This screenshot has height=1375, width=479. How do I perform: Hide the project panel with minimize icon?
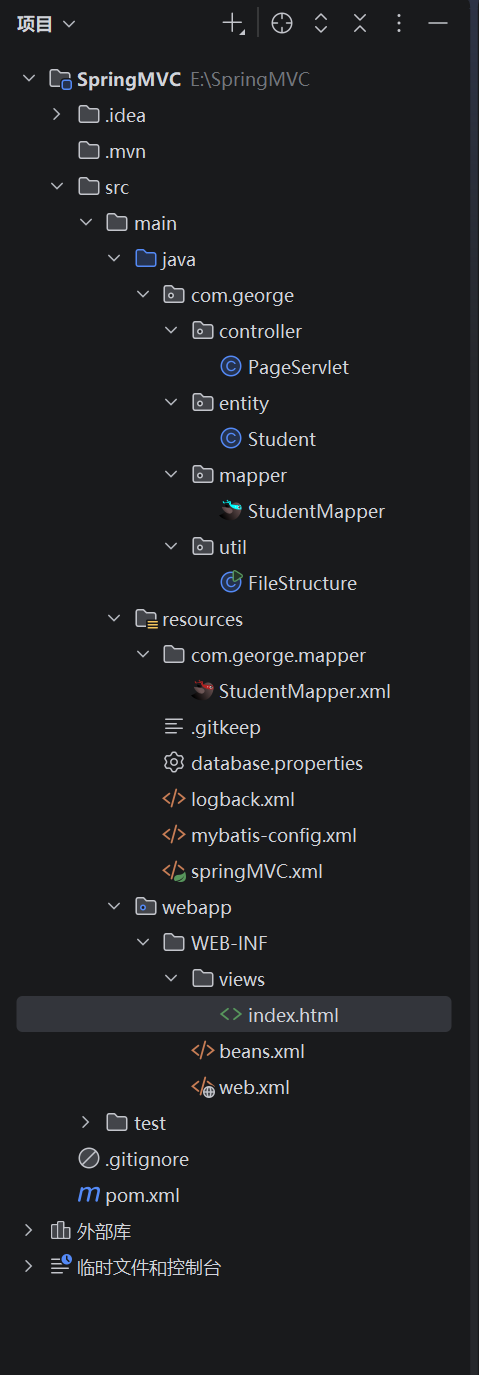tap(438, 24)
